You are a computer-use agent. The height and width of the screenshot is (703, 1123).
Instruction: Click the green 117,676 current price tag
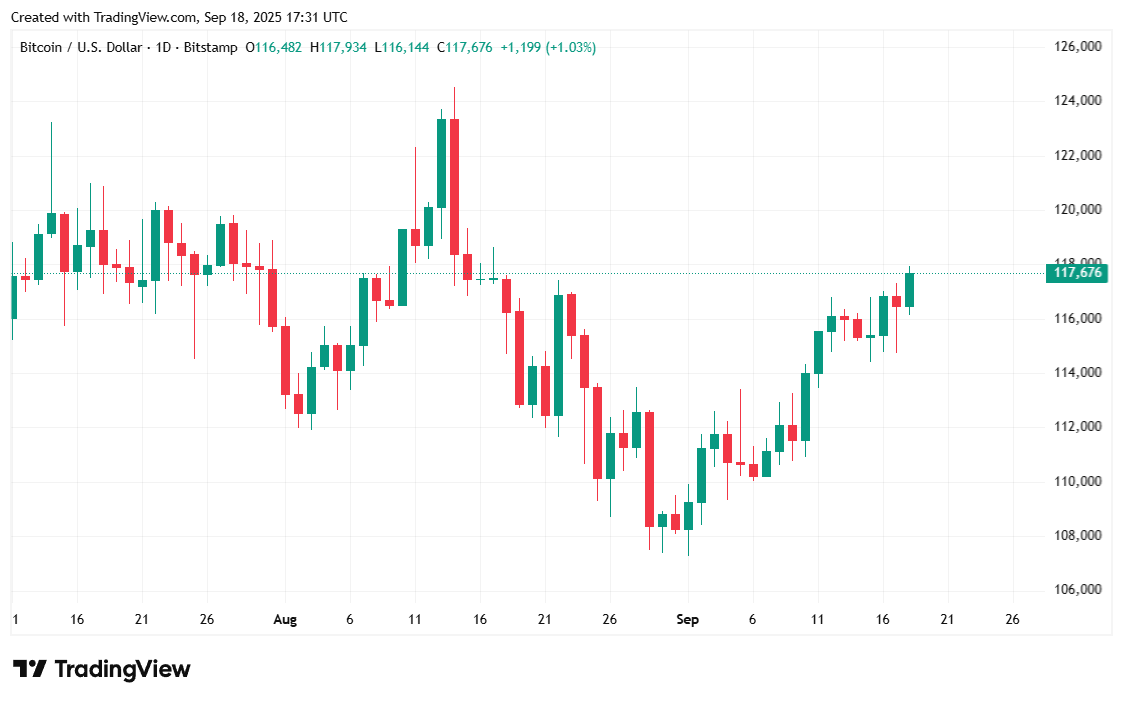(x=1078, y=273)
